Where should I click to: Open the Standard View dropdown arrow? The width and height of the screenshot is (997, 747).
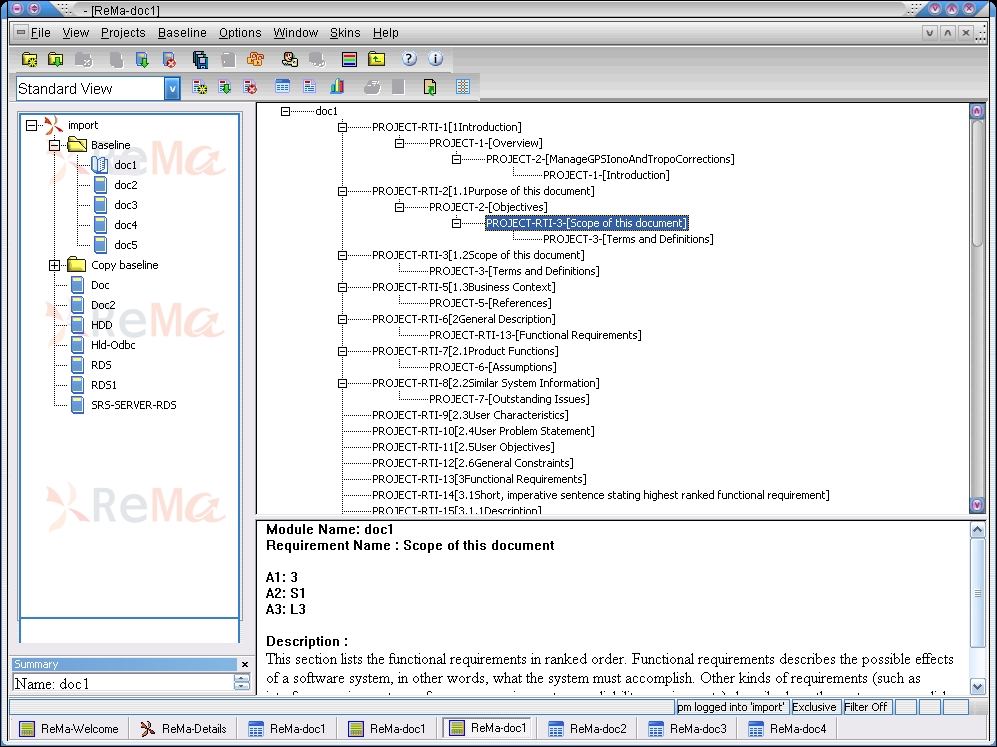pyautogui.click(x=172, y=89)
